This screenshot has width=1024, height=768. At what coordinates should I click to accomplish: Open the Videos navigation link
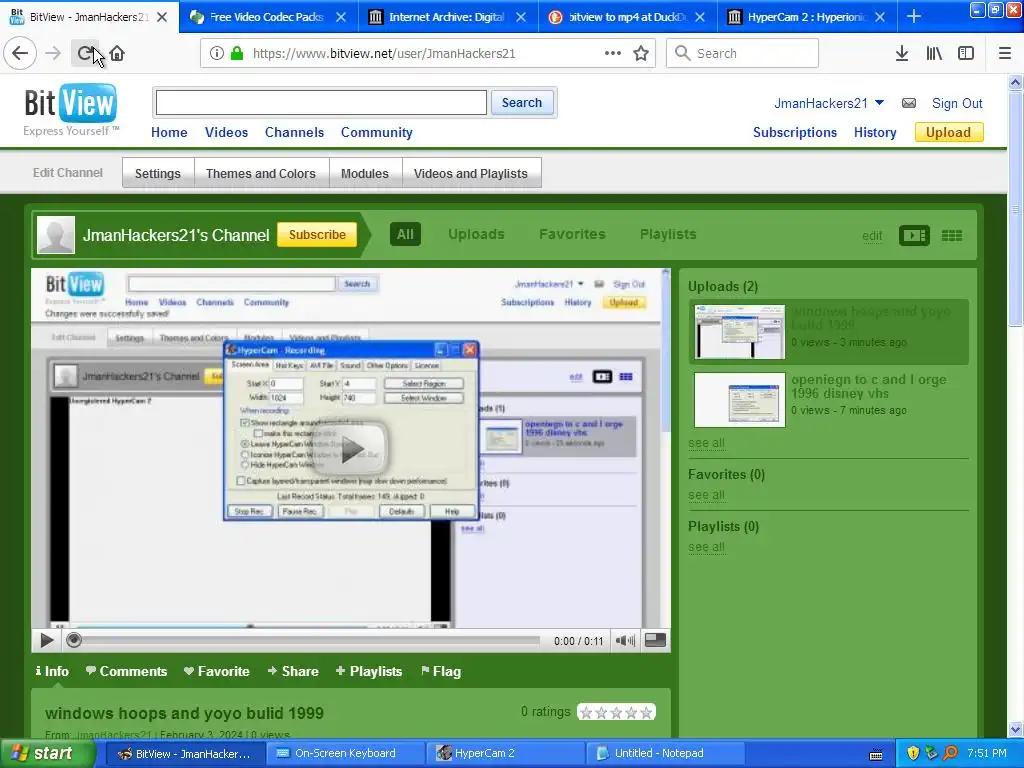226,132
